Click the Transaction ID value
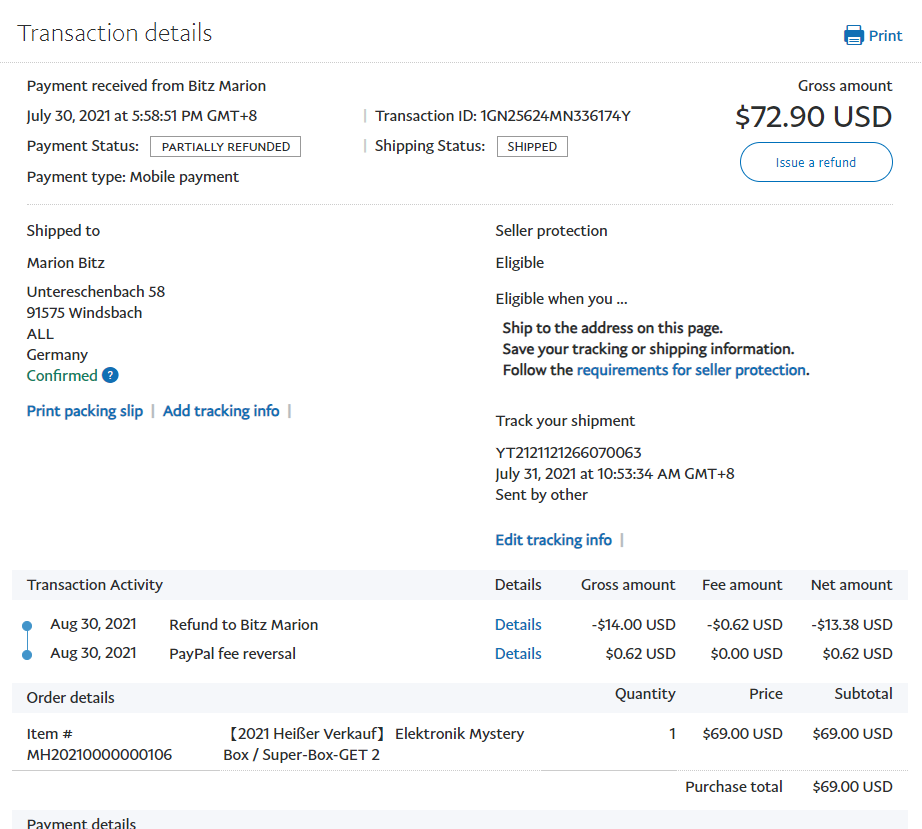 pyautogui.click(x=555, y=116)
